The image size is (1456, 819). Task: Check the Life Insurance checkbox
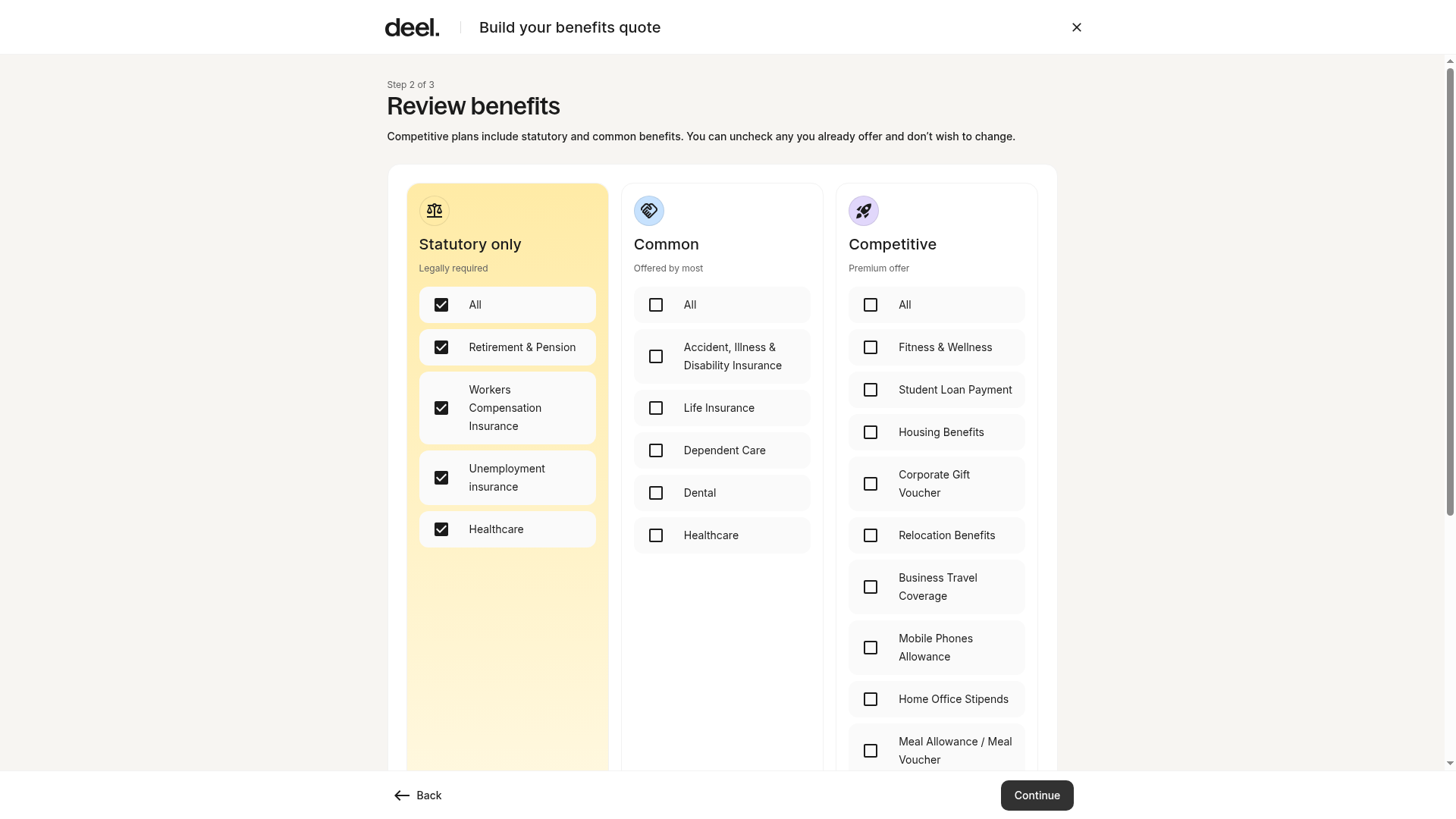tap(656, 408)
